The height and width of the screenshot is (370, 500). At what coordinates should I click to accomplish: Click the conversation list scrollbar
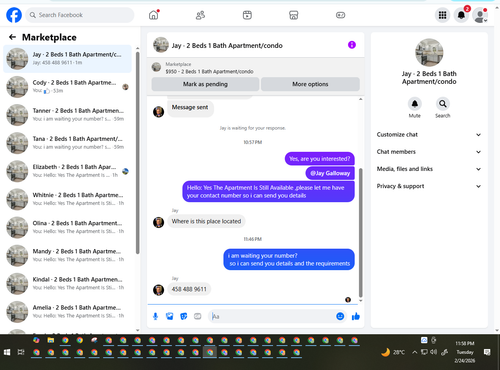coord(137,153)
